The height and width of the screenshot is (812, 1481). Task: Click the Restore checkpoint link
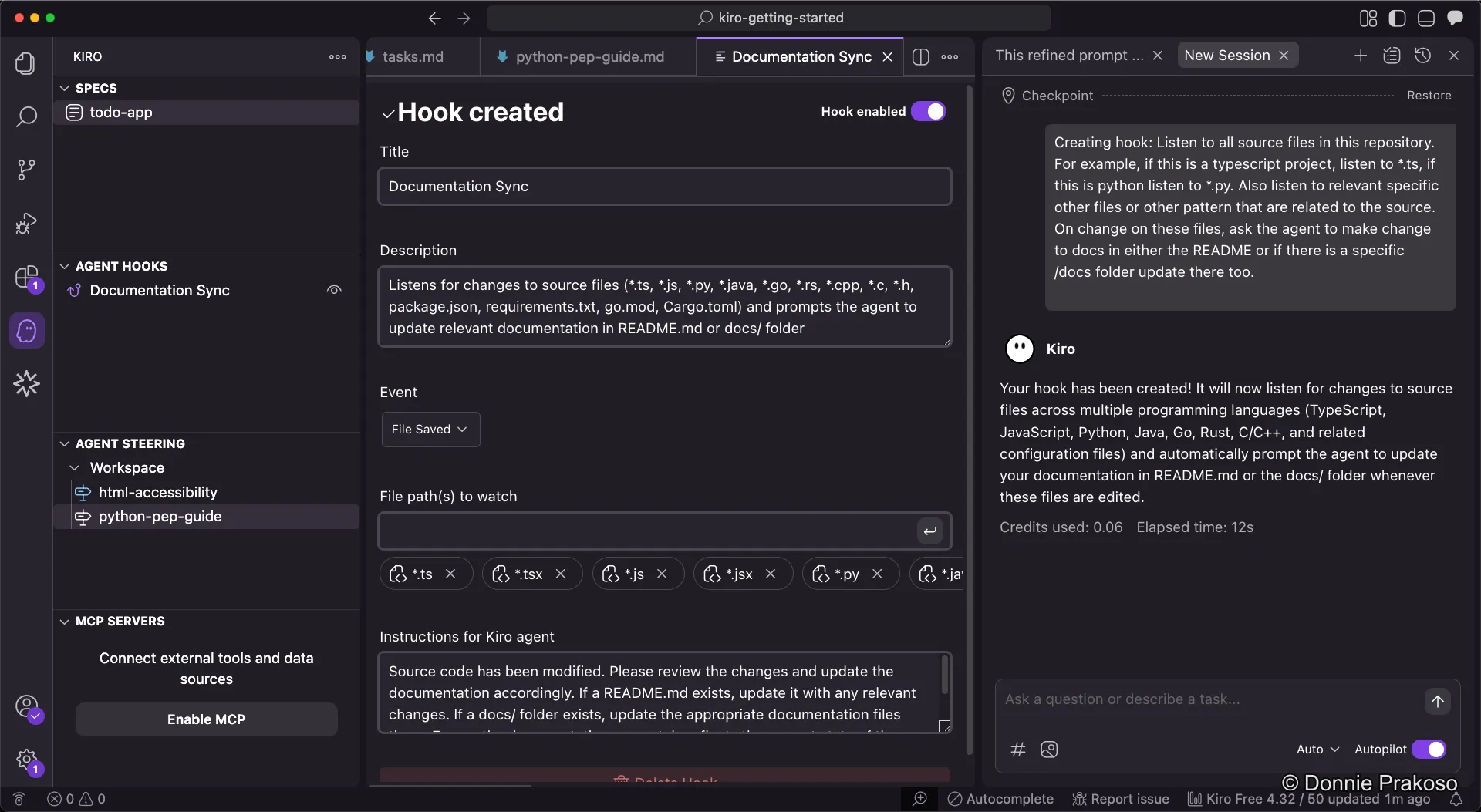(x=1431, y=95)
